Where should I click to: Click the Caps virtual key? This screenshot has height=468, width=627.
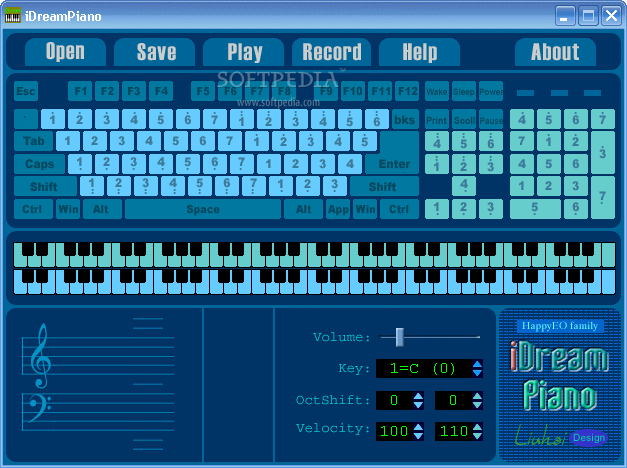(x=40, y=164)
